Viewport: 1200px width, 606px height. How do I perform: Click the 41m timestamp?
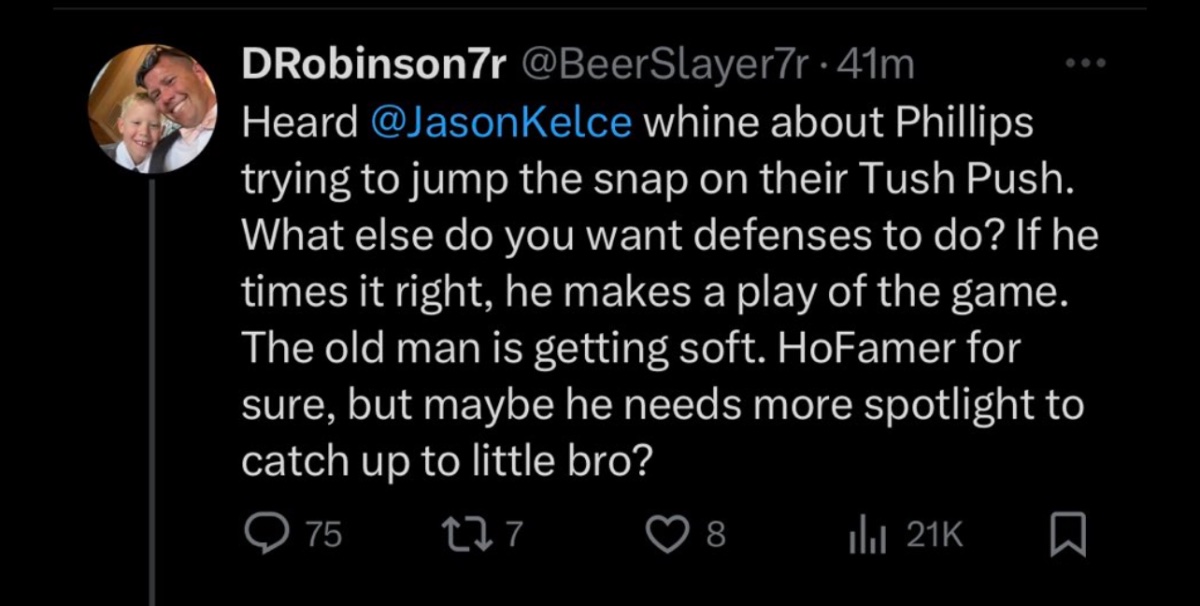click(x=879, y=65)
